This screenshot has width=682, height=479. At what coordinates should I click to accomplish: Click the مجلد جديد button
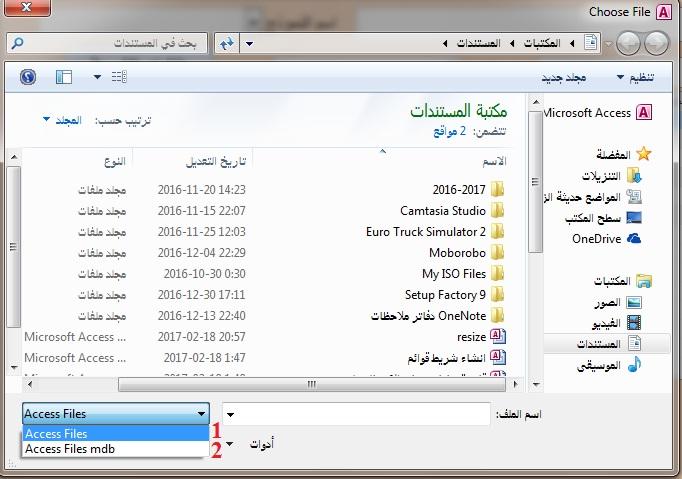pos(564,77)
